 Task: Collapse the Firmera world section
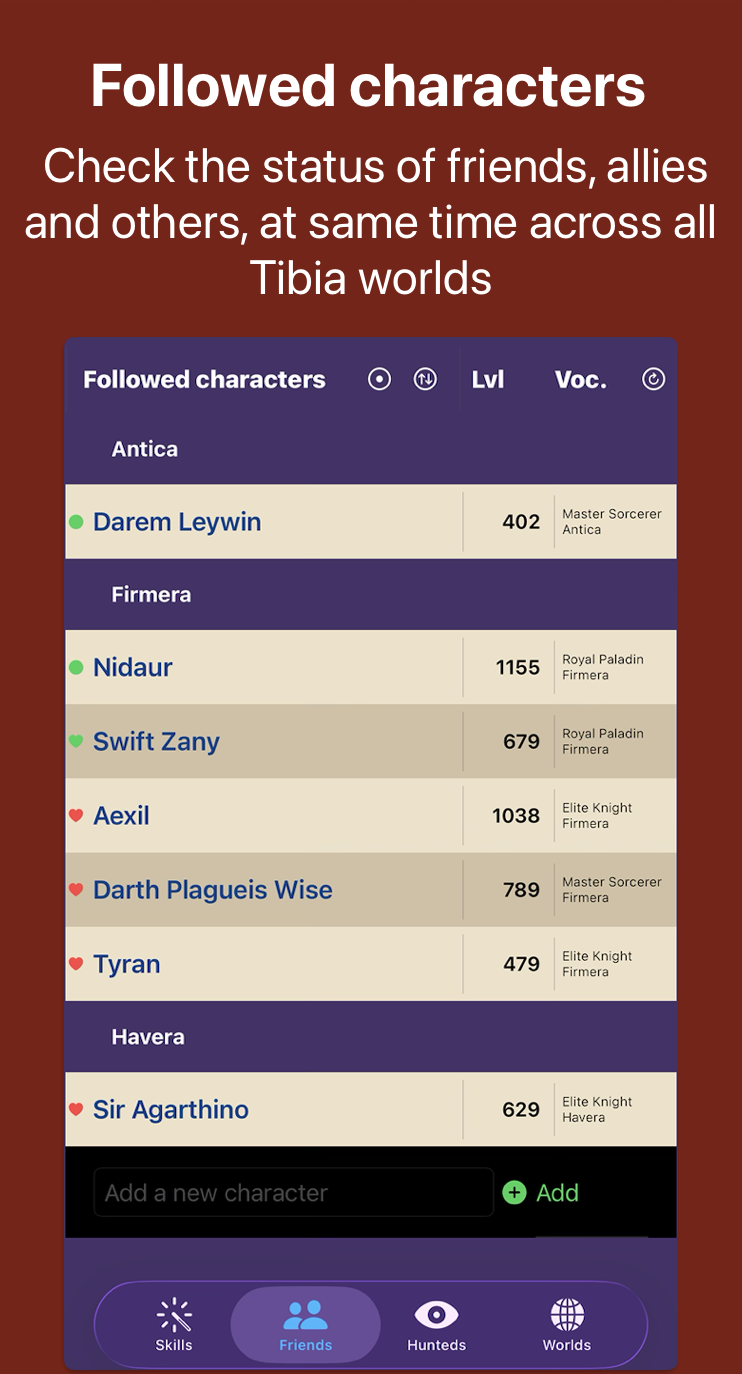click(151, 594)
